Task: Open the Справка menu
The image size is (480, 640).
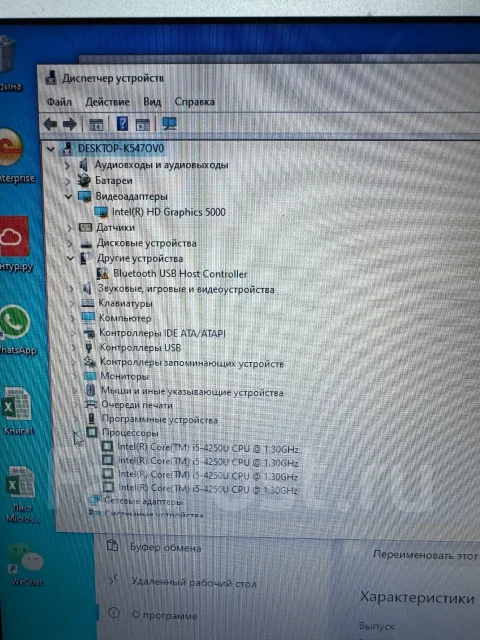Action: 194,102
